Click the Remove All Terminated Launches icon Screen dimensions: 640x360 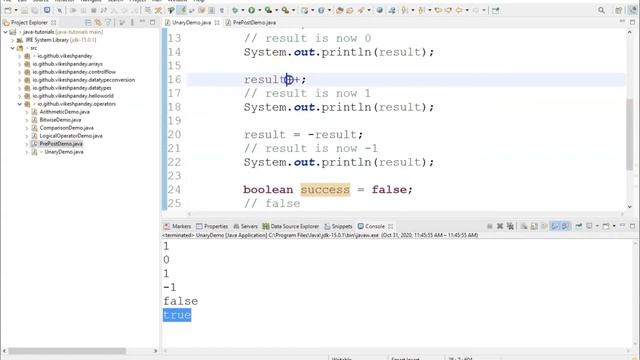coord(510,226)
